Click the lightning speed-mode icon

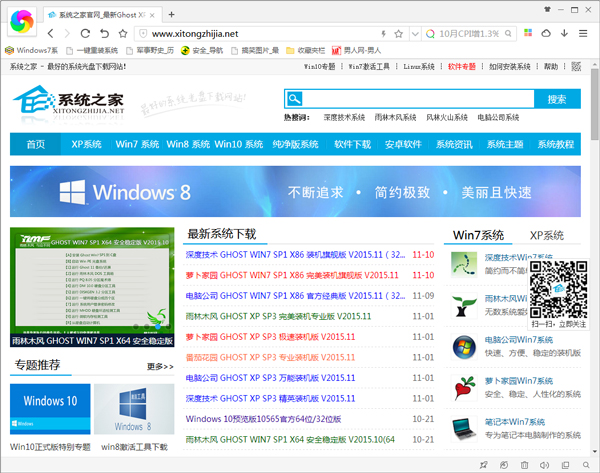pyautogui.click(x=383, y=34)
